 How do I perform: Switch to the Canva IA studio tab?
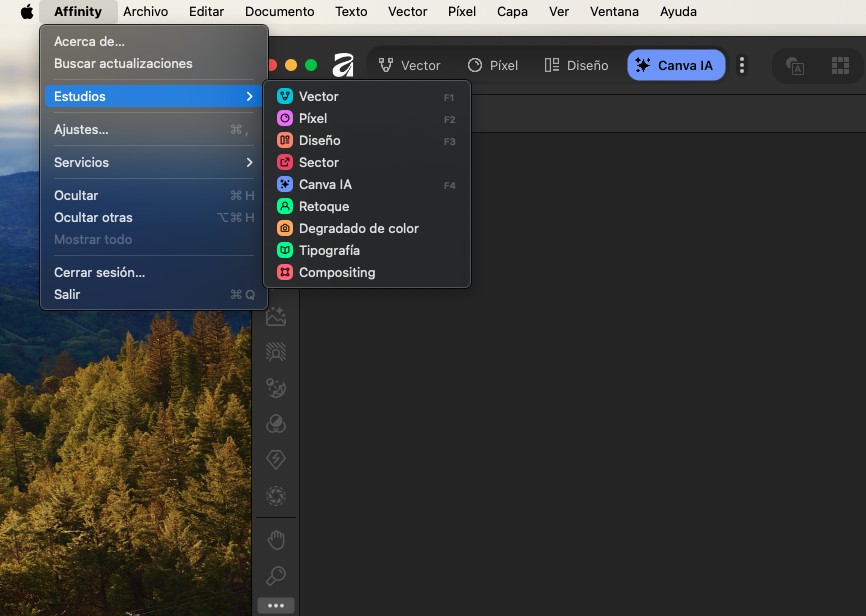pos(676,65)
